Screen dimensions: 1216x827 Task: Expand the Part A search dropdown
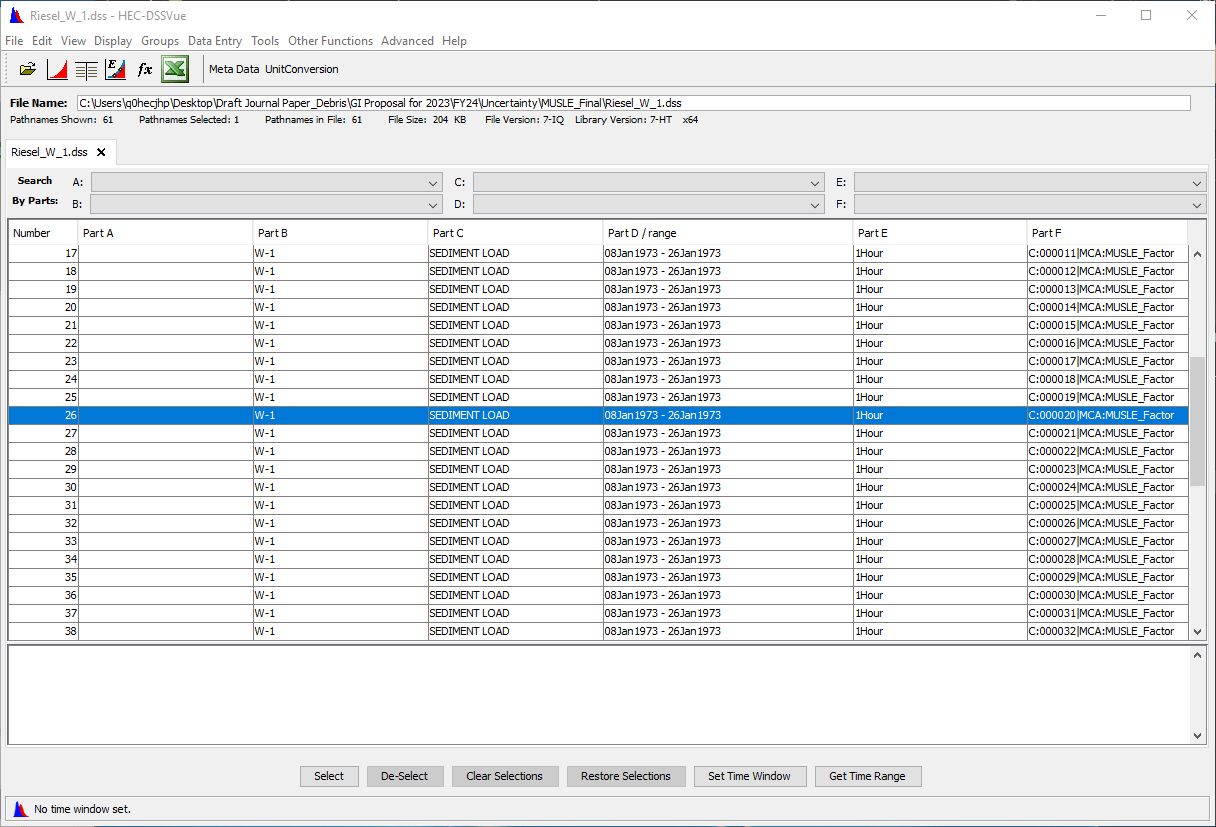(433, 183)
